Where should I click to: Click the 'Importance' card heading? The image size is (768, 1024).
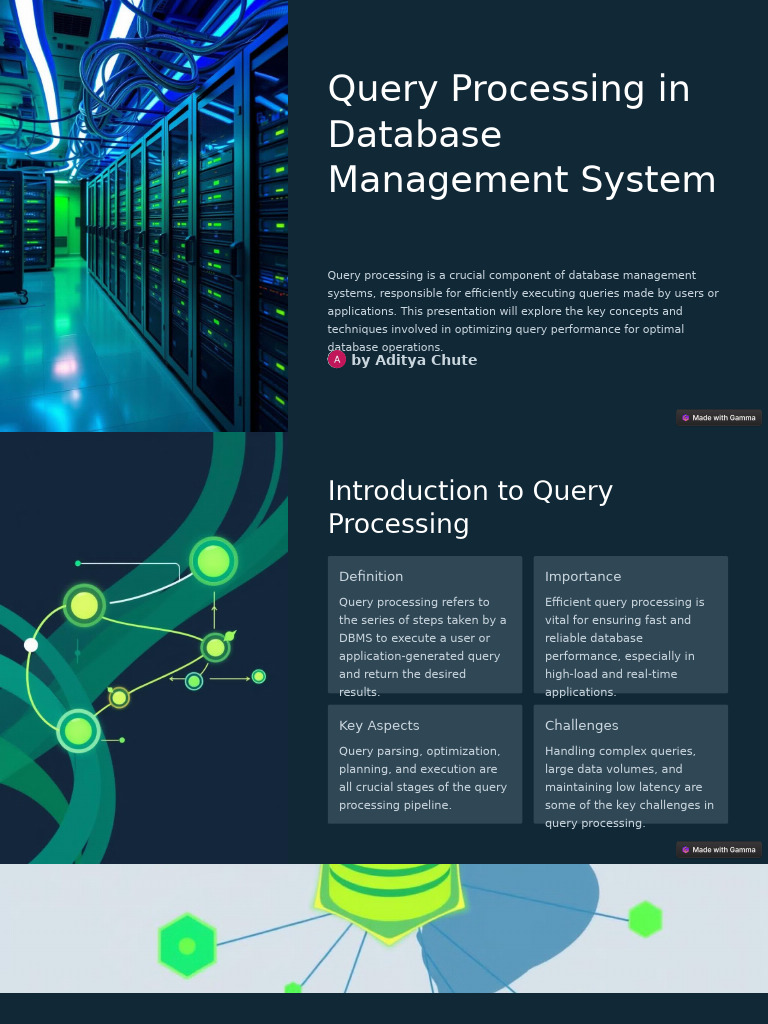click(583, 576)
